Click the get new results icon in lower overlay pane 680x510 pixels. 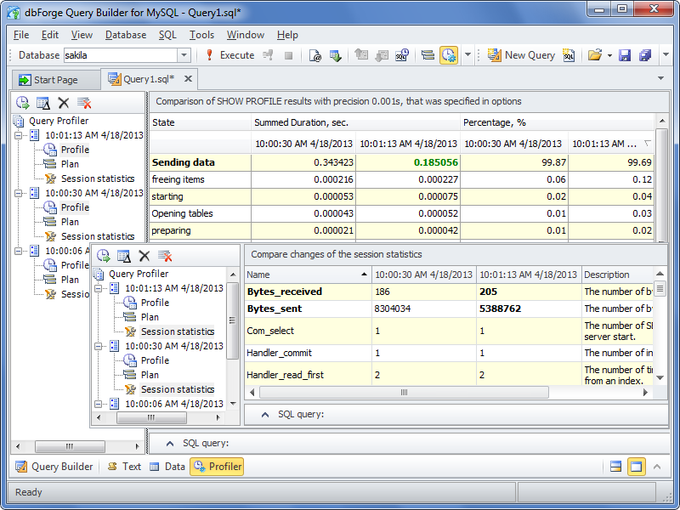click(103, 256)
